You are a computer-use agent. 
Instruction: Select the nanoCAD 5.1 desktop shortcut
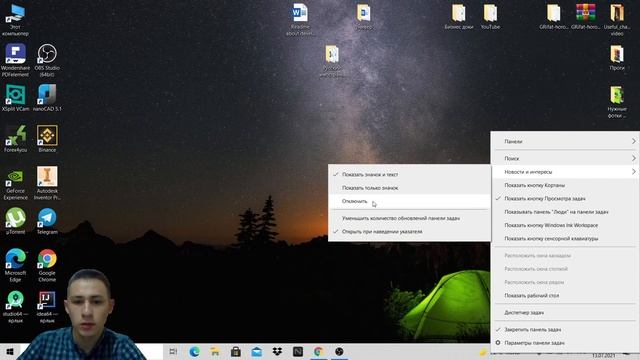(47, 98)
